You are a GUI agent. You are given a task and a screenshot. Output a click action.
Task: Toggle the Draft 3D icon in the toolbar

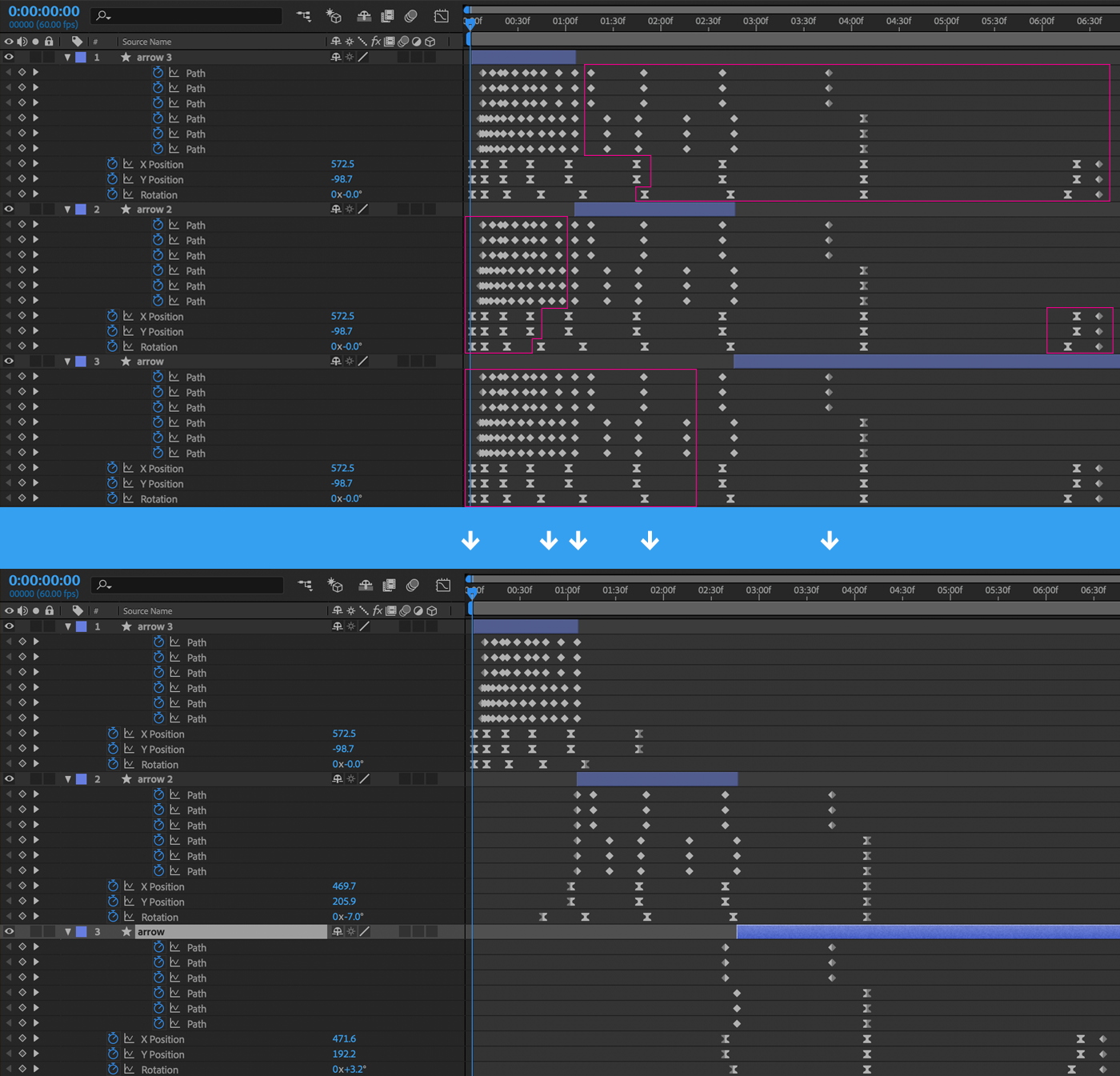tap(334, 15)
